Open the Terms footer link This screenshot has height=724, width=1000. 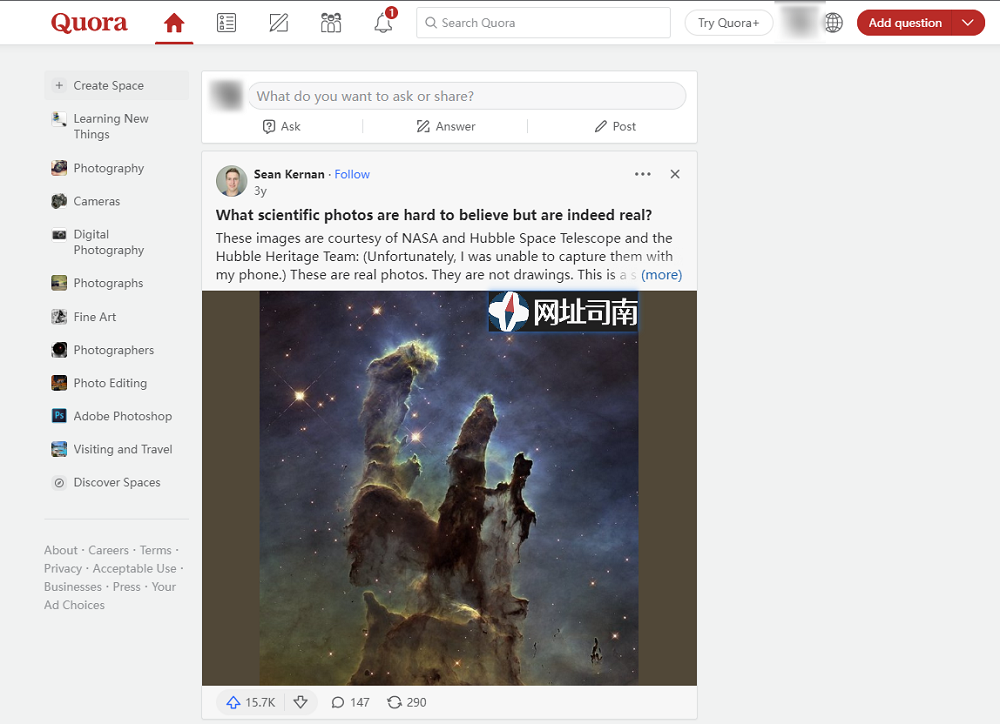[x=156, y=550]
